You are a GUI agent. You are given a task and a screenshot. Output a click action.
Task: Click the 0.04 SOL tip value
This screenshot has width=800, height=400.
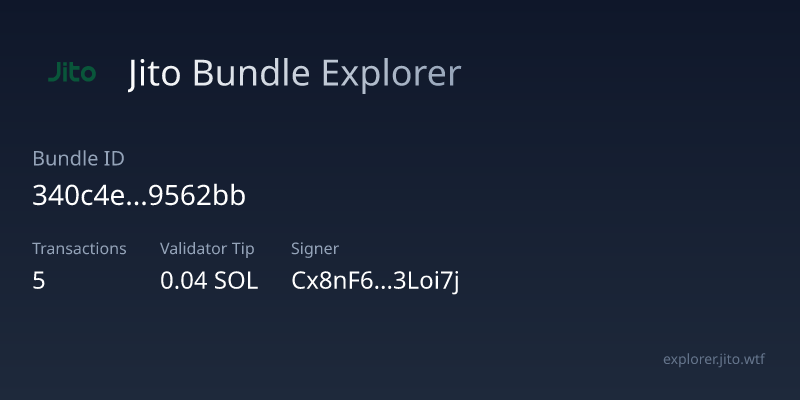pyautogui.click(x=209, y=281)
